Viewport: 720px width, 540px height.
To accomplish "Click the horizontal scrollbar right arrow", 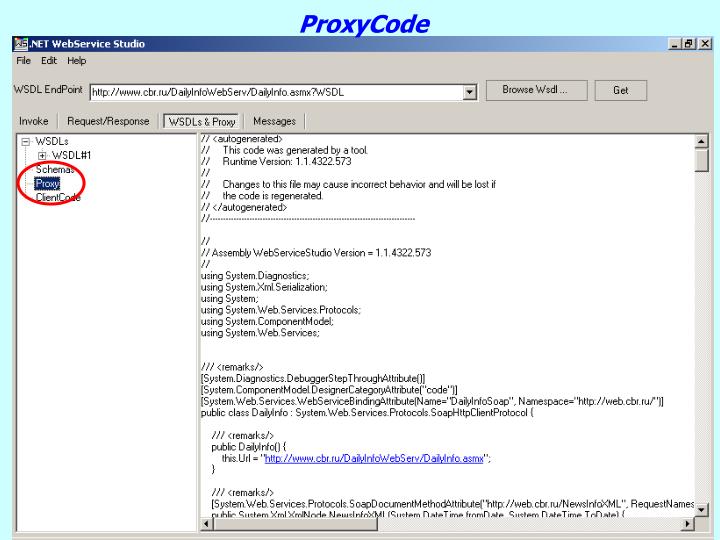I will click(x=687, y=523).
